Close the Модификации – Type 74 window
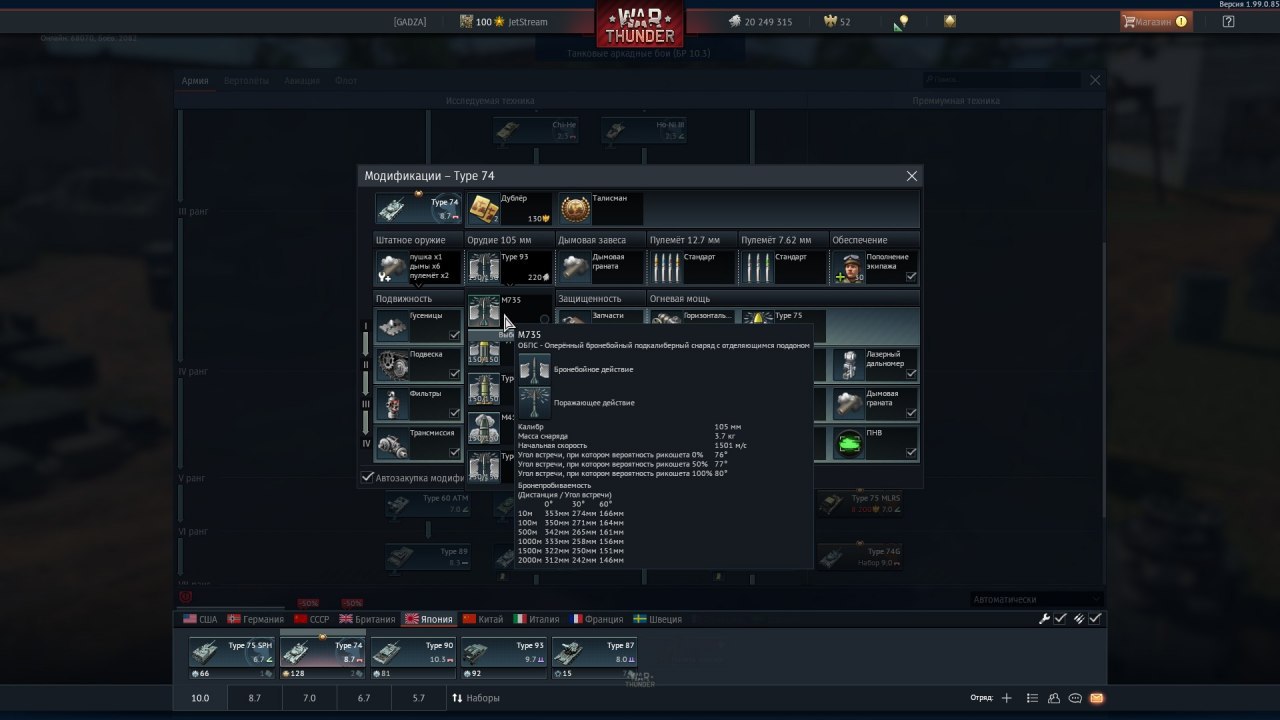Image resolution: width=1280 pixels, height=720 pixels. [911, 176]
